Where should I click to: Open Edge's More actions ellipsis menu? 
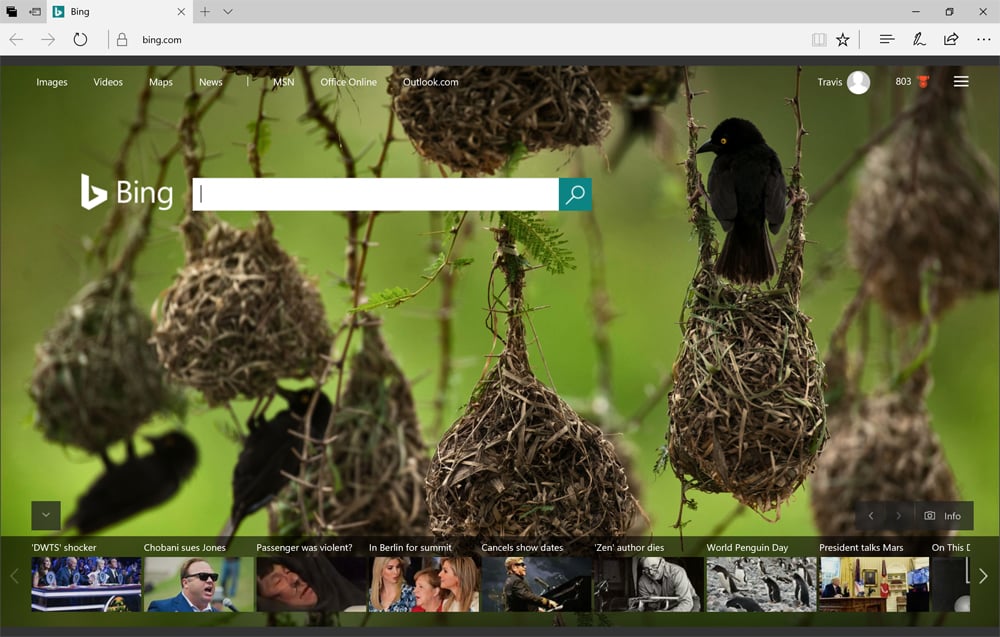[983, 40]
